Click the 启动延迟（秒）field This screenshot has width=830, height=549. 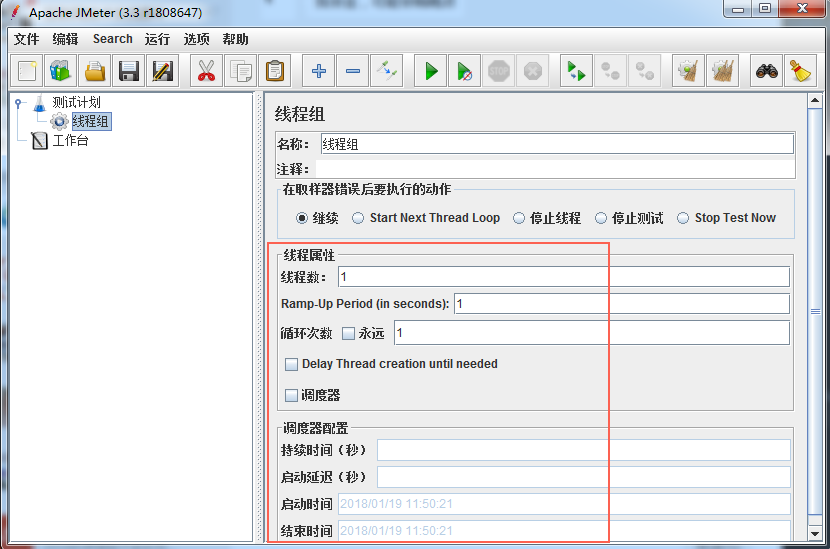tap(583, 477)
